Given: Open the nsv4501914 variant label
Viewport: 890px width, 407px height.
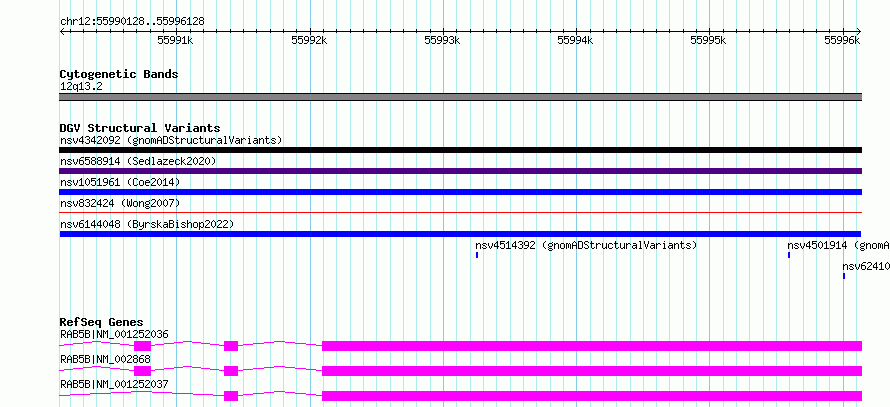Looking at the screenshot, I should tap(838, 245).
